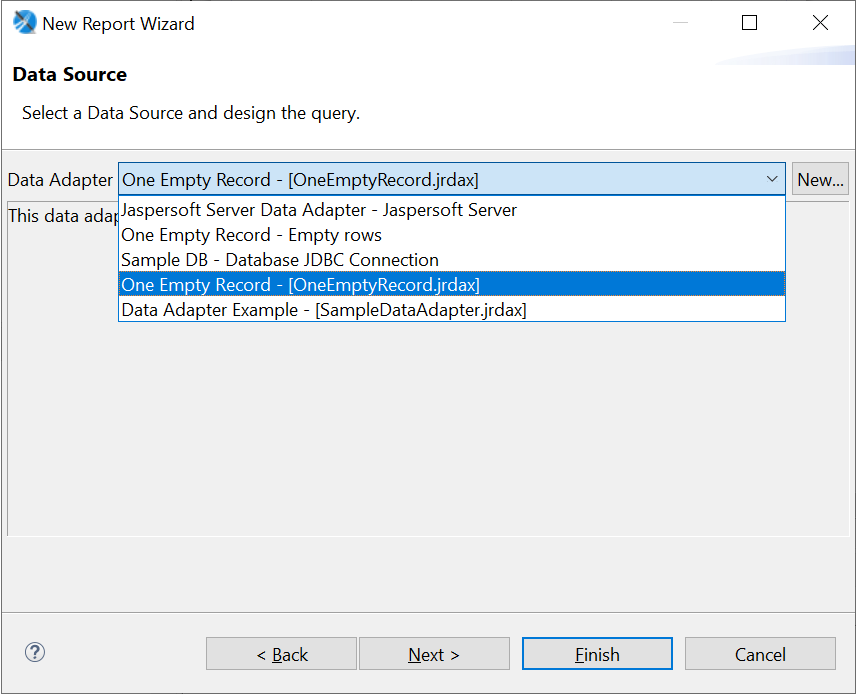The image size is (856, 694).
Task: Select Jaspersoft Server Data Adapter option
Action: pyautogui.click(x=451, y=210)
